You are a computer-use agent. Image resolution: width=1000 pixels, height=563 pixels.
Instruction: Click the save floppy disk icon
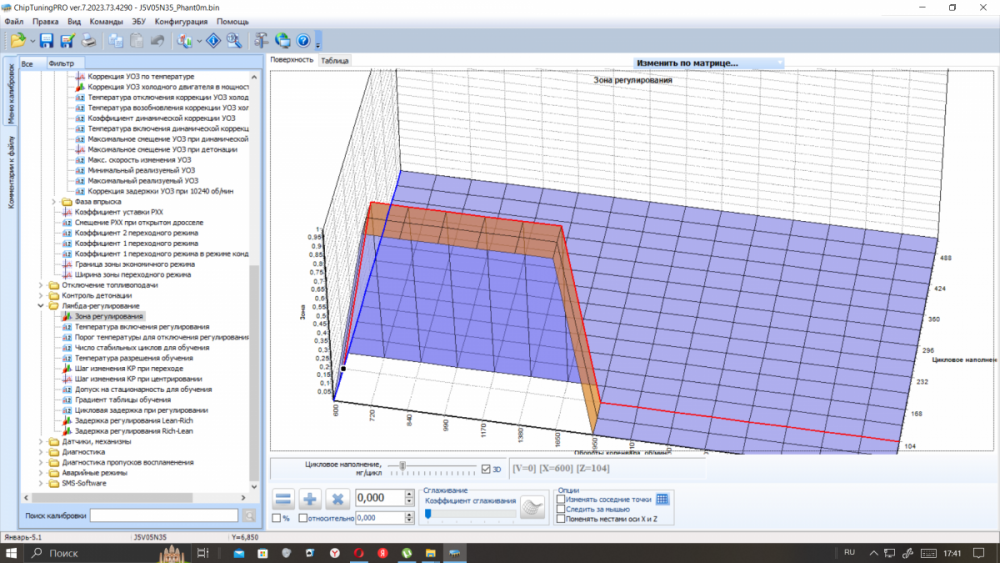click(x=46, y=41)
